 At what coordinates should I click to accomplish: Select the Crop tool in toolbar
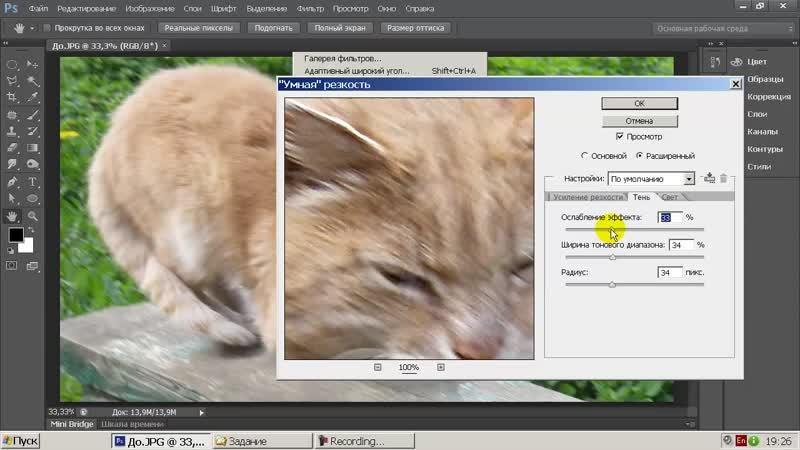click(x=12, y=98)
